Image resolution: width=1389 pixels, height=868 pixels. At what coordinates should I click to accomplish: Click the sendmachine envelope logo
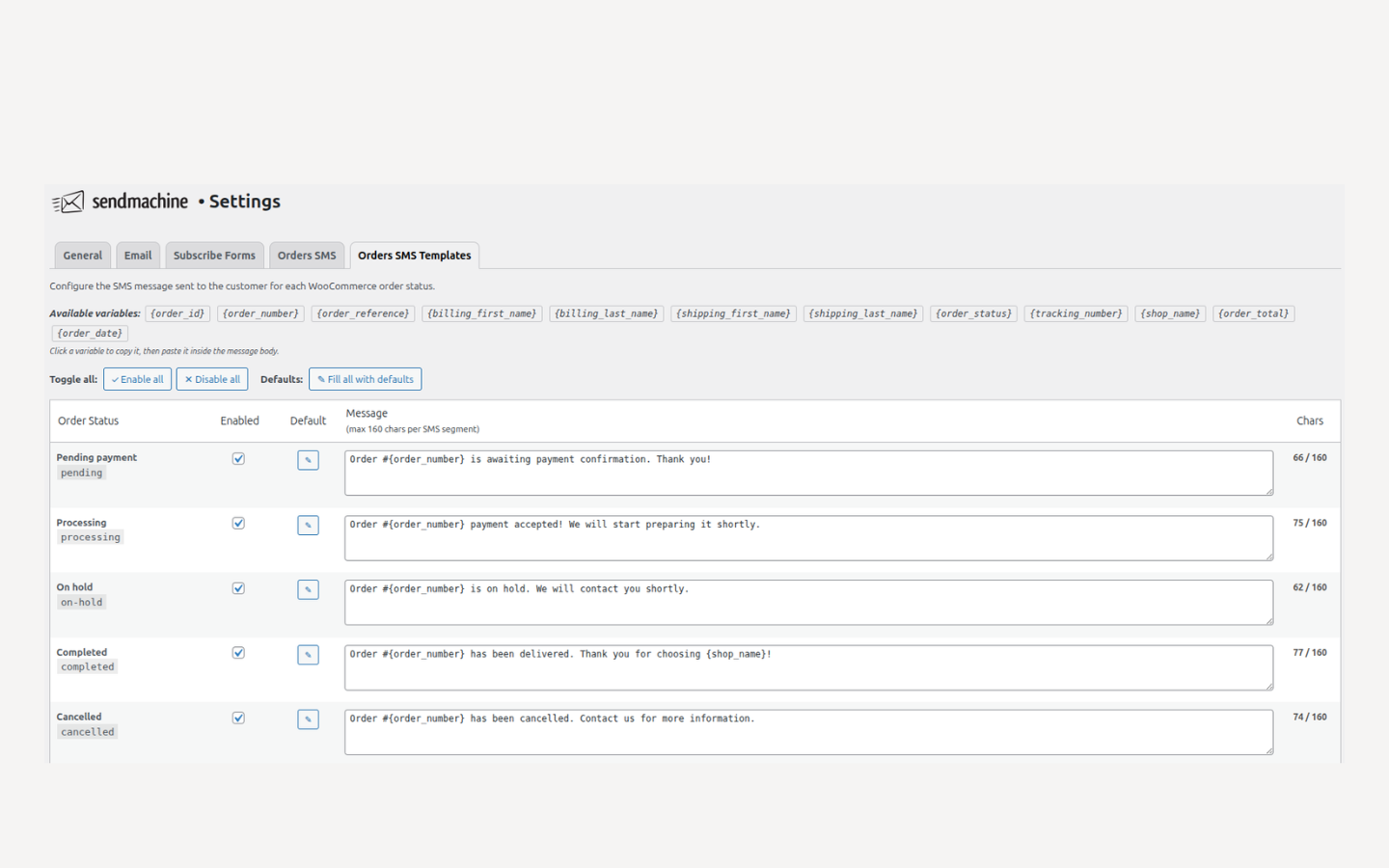pyautogui.click(x=68, y=202)
